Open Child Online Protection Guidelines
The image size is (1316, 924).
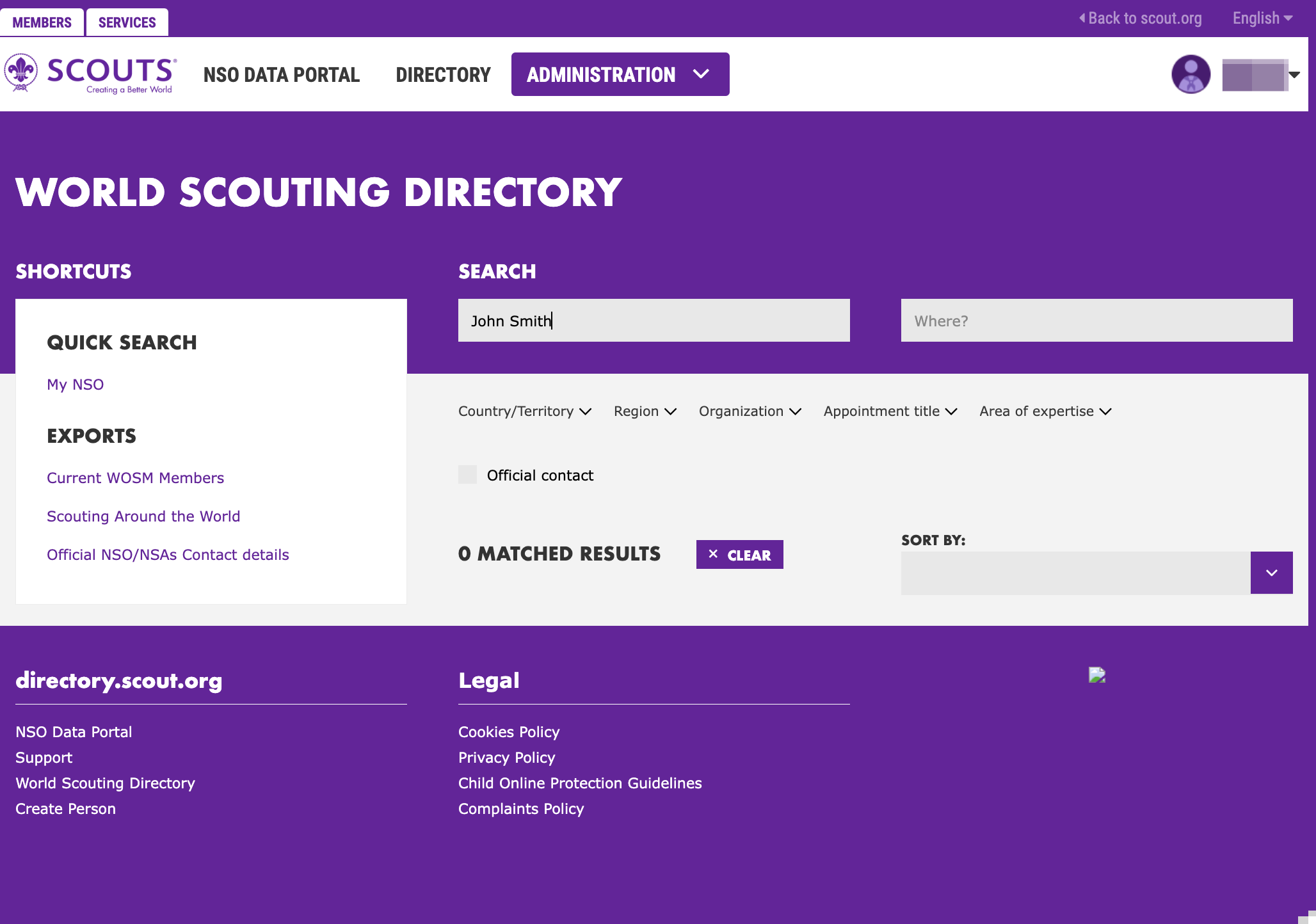[580, 783]
